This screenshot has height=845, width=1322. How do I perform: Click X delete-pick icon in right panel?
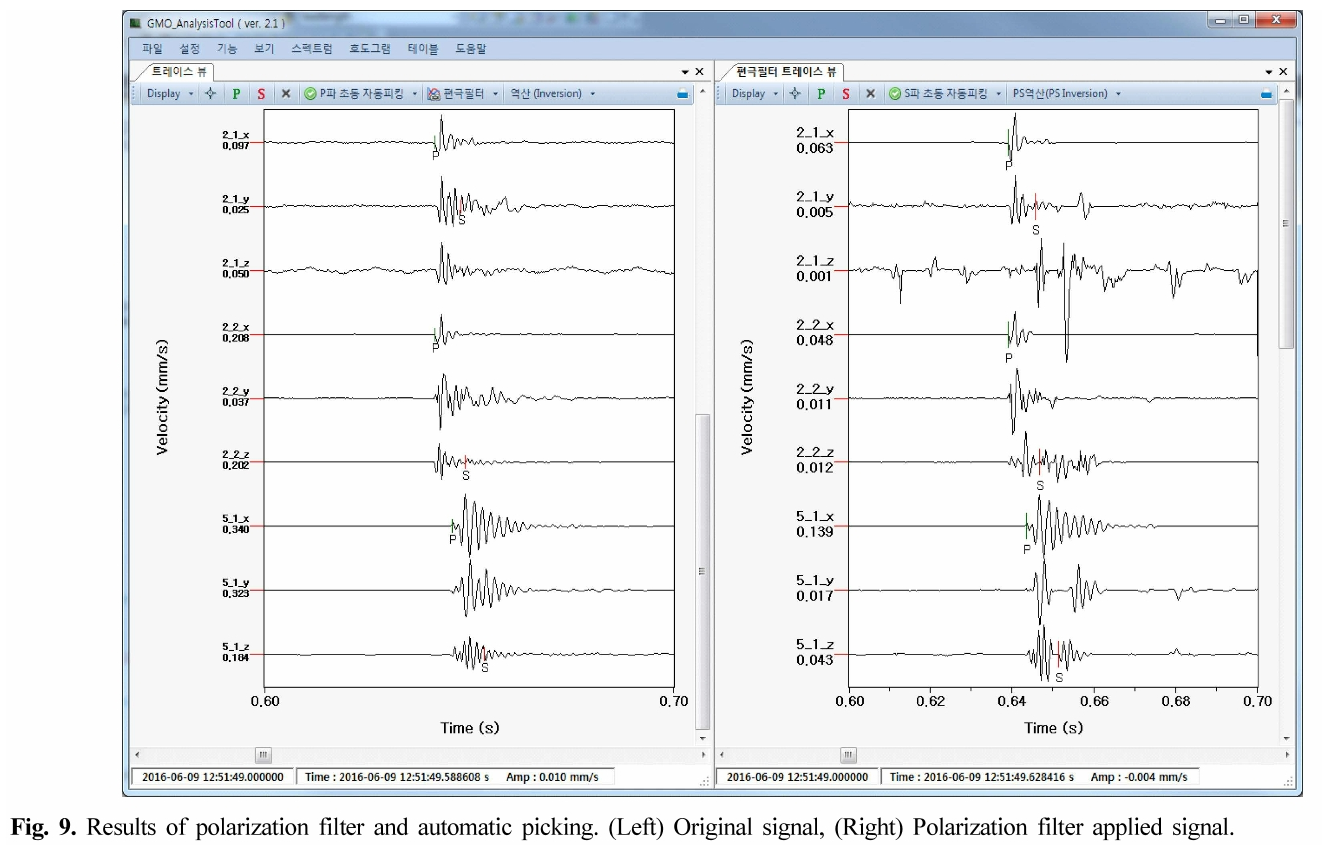[x=870, y=93]
